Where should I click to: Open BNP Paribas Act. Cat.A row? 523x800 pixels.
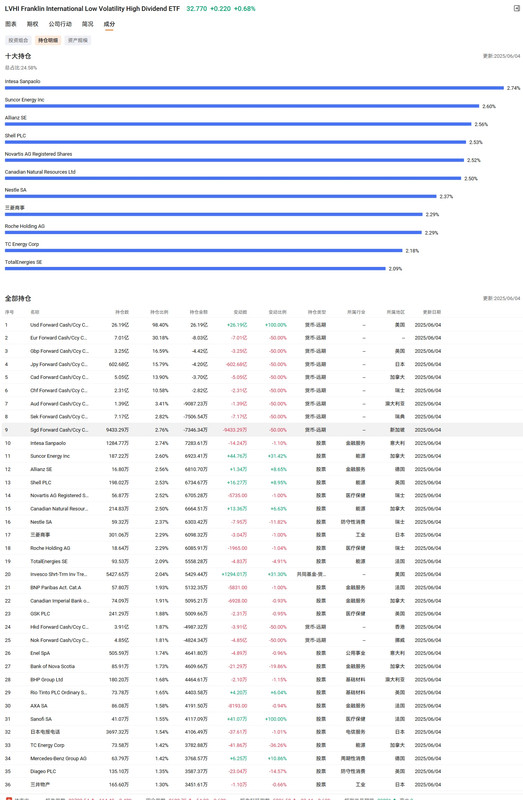click(261, 588)
